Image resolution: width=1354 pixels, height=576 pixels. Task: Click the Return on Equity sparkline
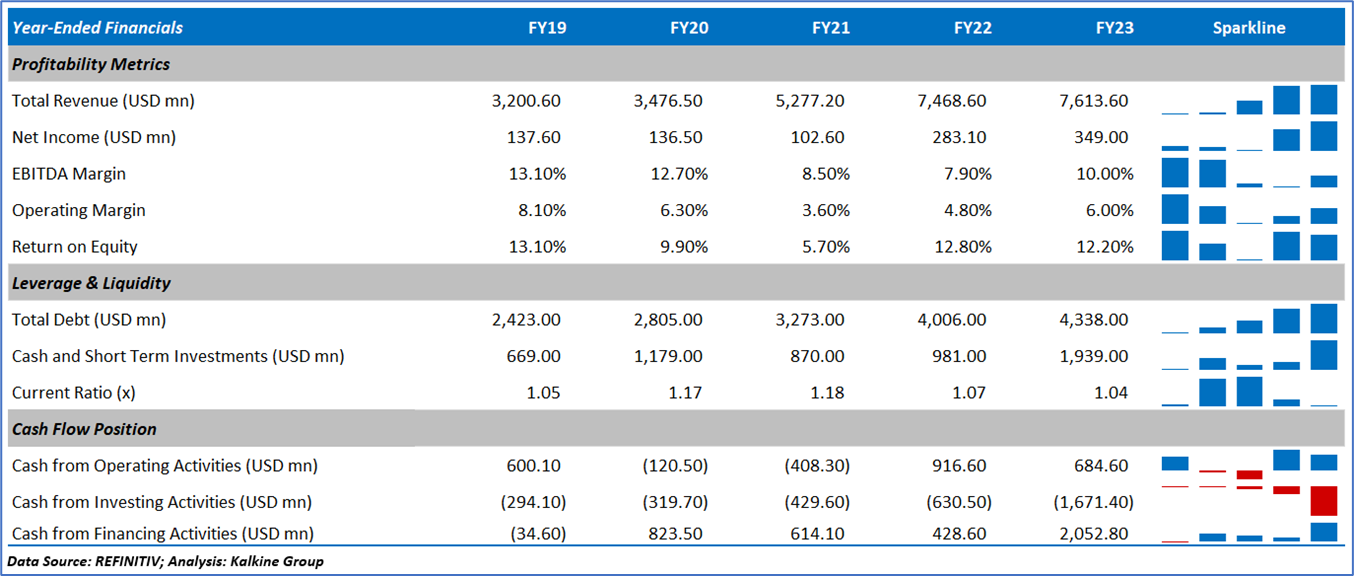point(1249,246)
